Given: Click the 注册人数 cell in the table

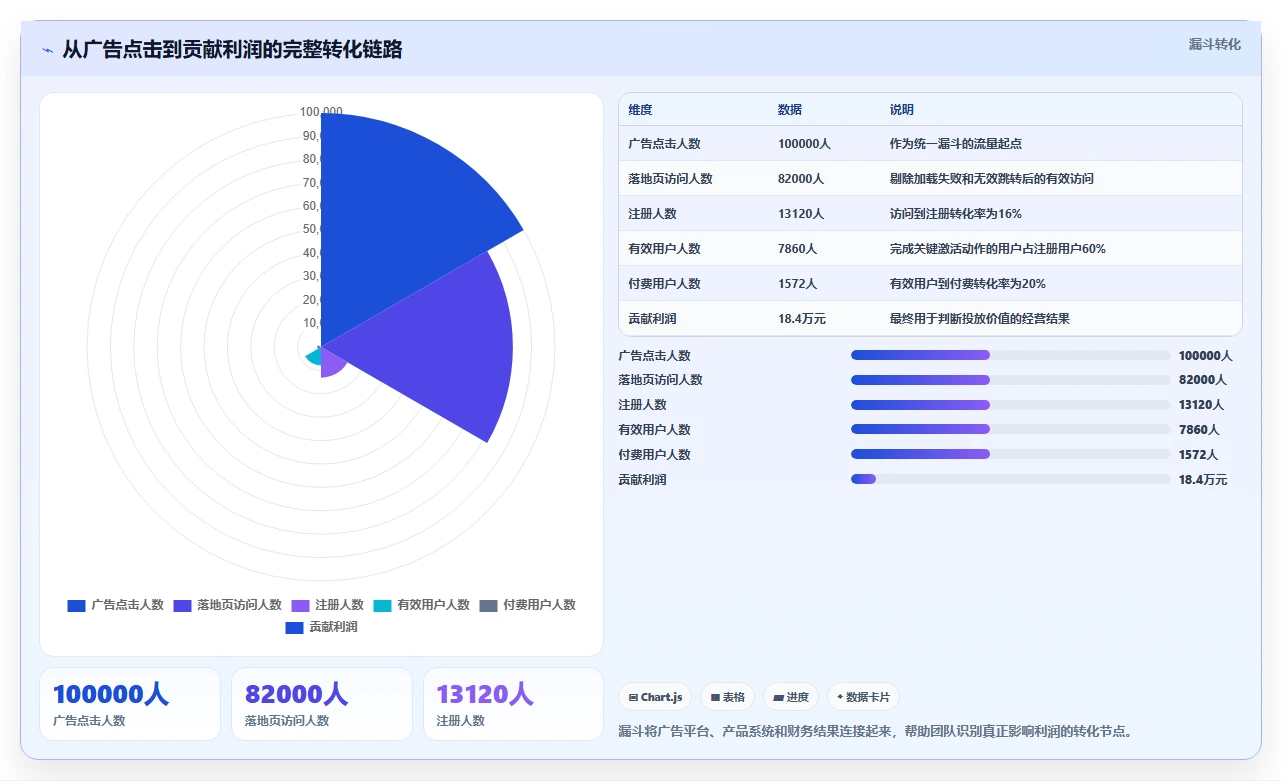Looking at the screenshot, I should tap(652, 214).
